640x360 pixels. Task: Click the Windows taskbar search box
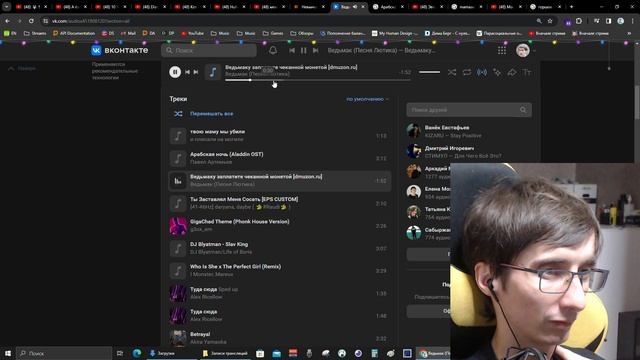(x=64, y=353)
